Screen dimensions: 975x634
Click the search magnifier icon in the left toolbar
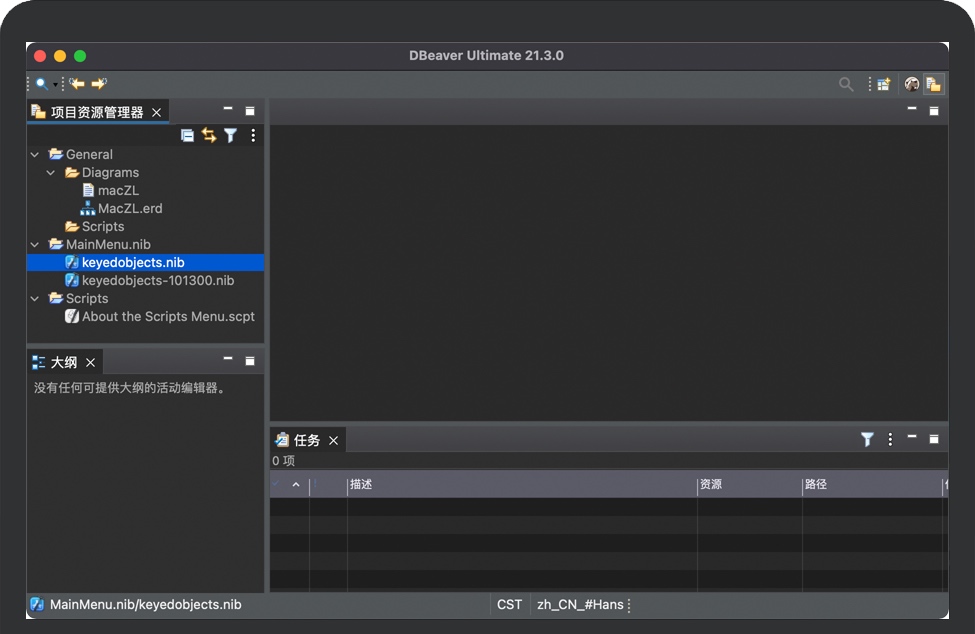tap(41, 84)
